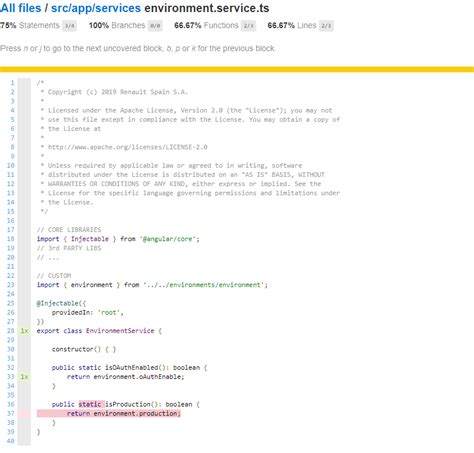Click the 2/3 functions fraction badge
Viewport: 474px width, 453px height.
[x=248, y=26]
